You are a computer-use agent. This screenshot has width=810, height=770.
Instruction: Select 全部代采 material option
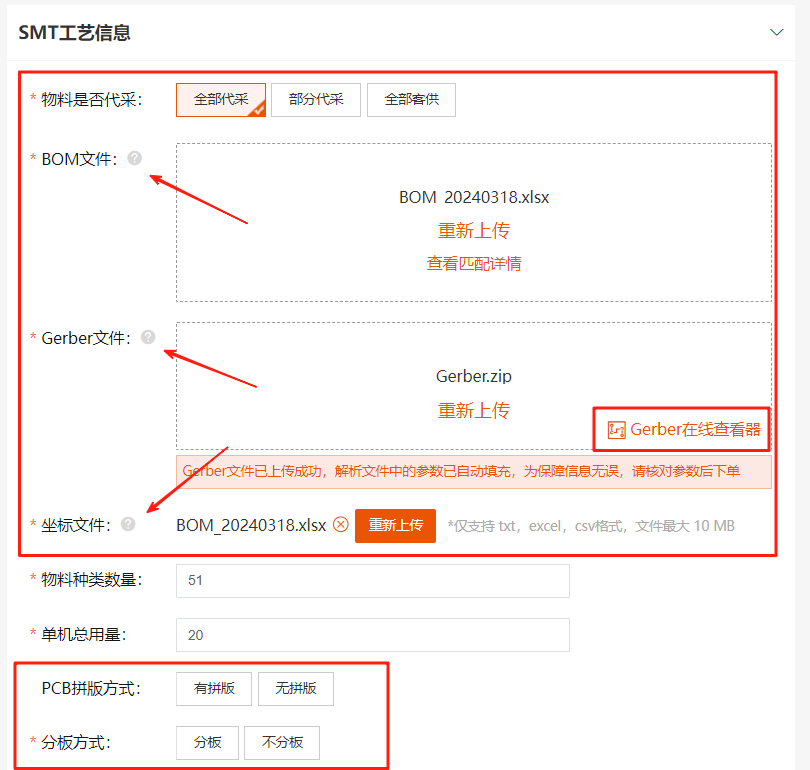click(221, 100)
